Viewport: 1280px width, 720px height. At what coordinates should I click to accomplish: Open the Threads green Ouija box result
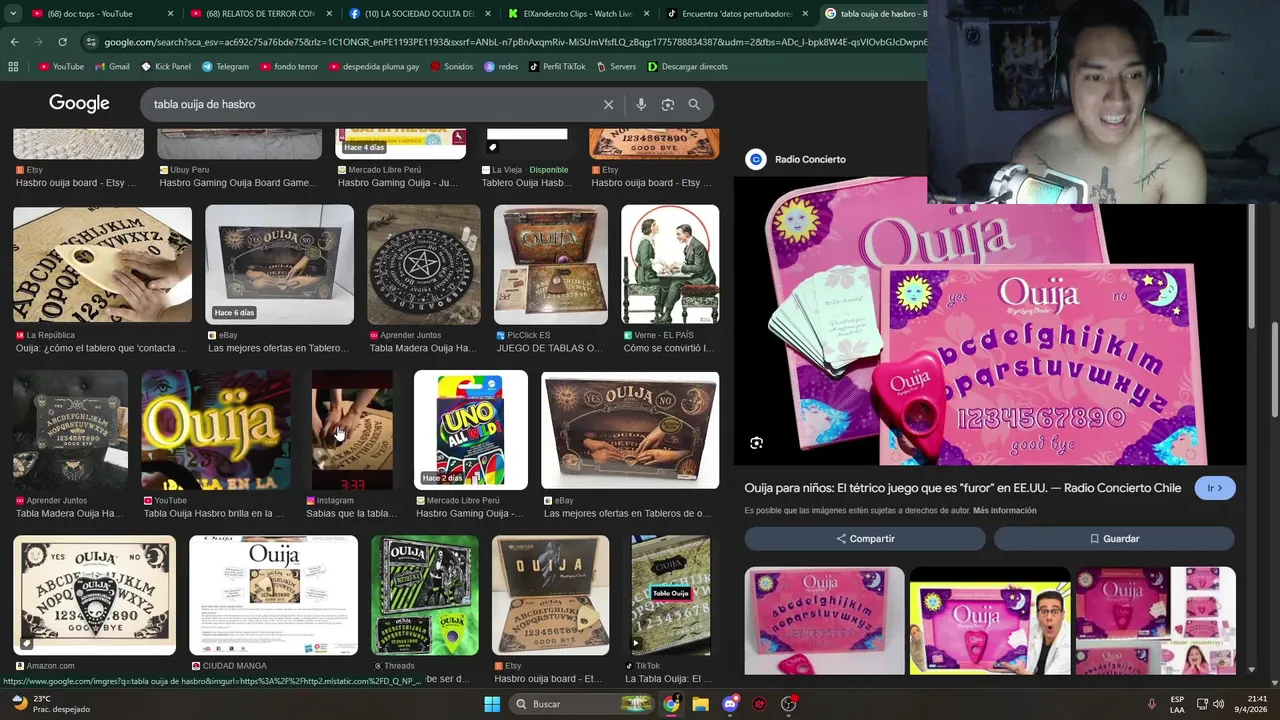point(425,595)
